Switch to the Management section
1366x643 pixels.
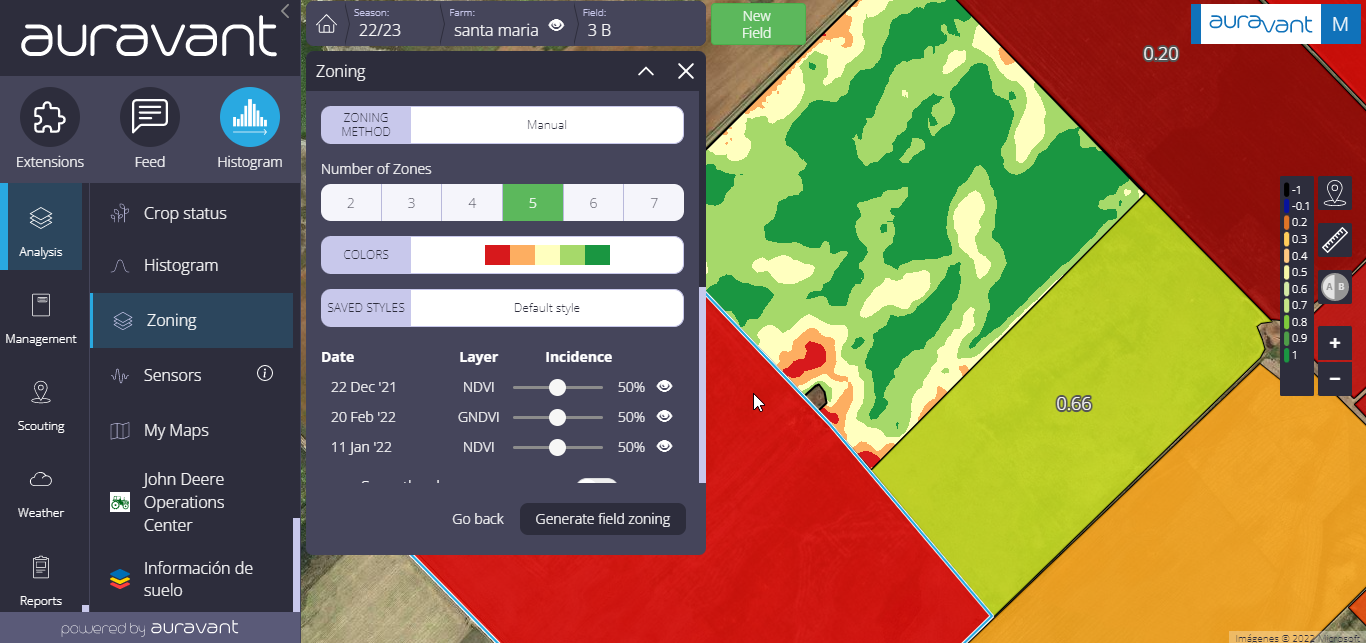(41, 319)
